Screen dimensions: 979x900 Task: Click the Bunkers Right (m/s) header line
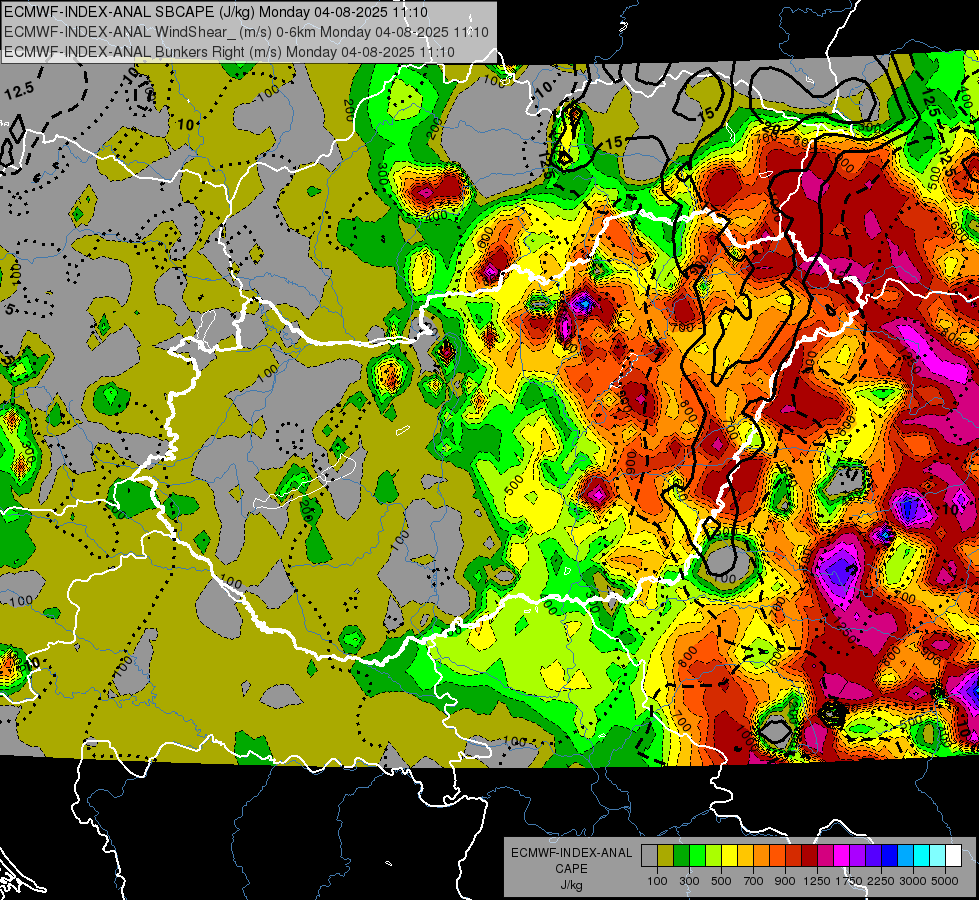click(229, 52)
